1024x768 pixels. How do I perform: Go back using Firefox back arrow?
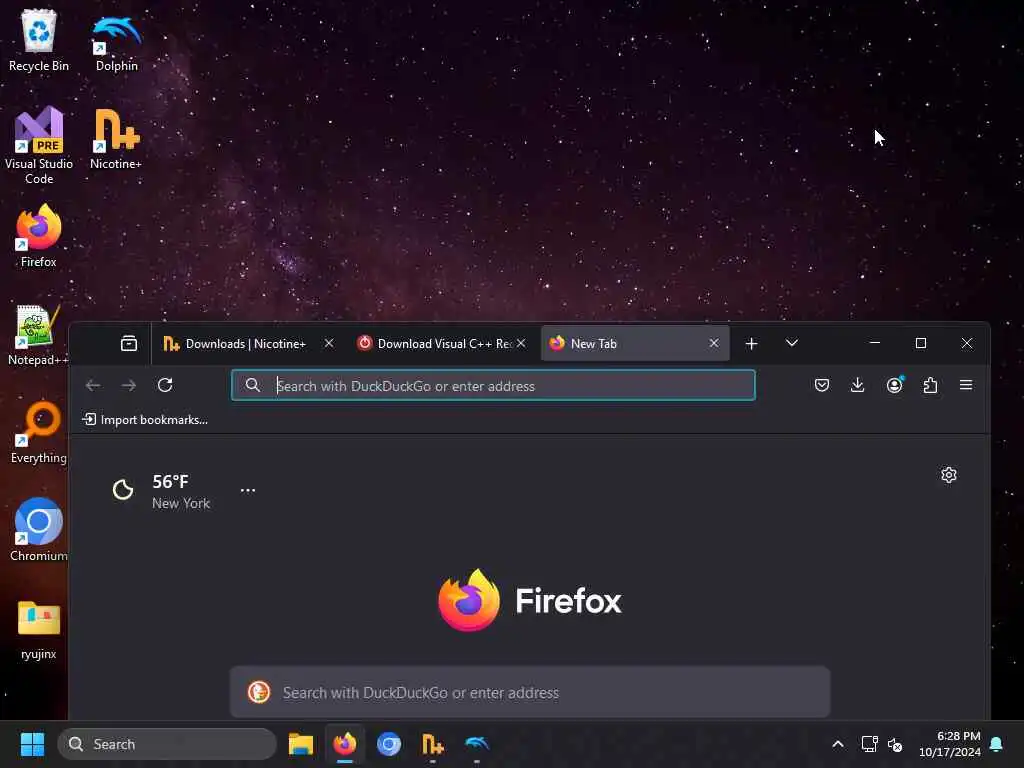(x=93, y=385)
